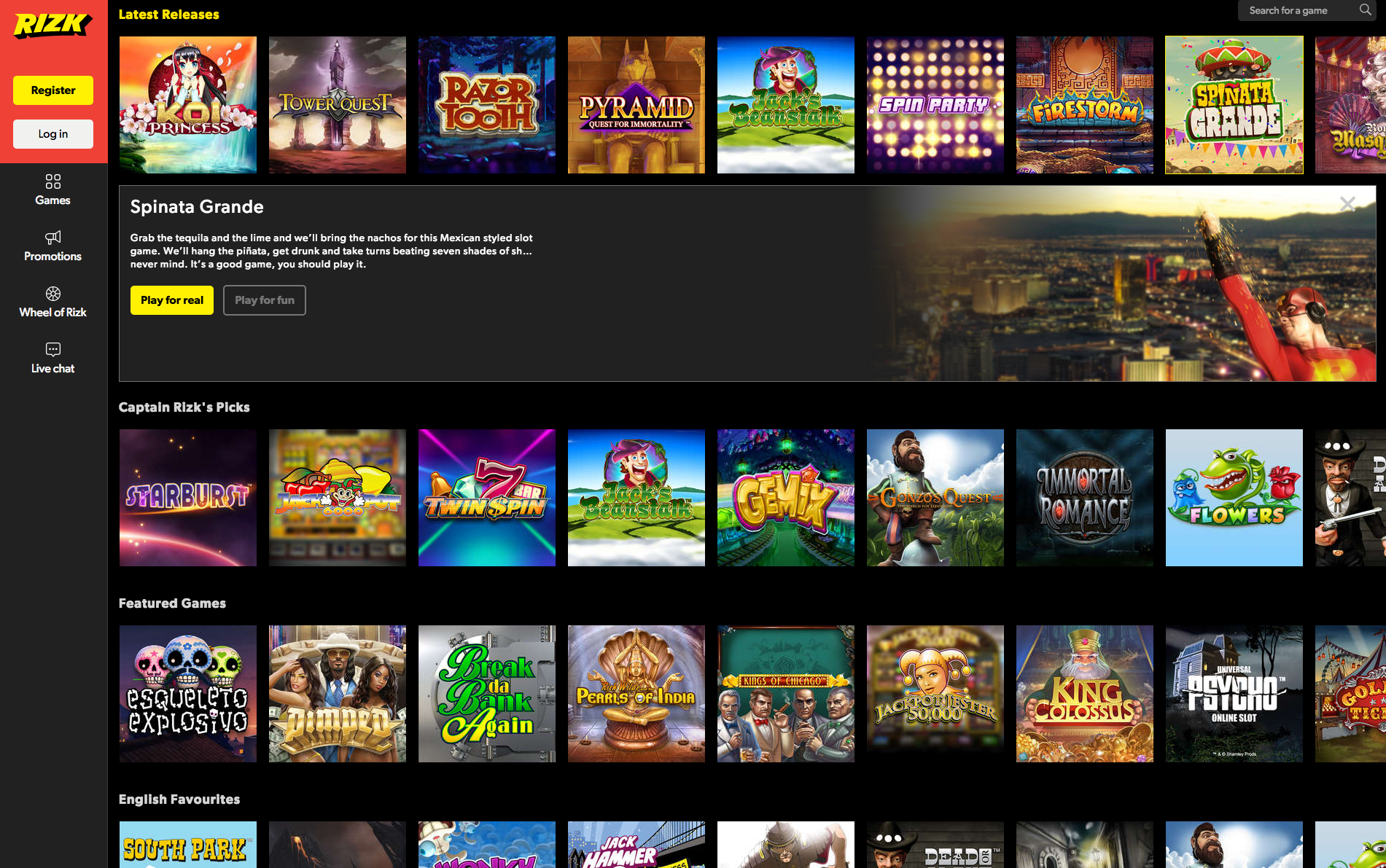Viewport: 1386px width, 868px height.
Task: Open the Games section icon
Action: click(53, 181)
